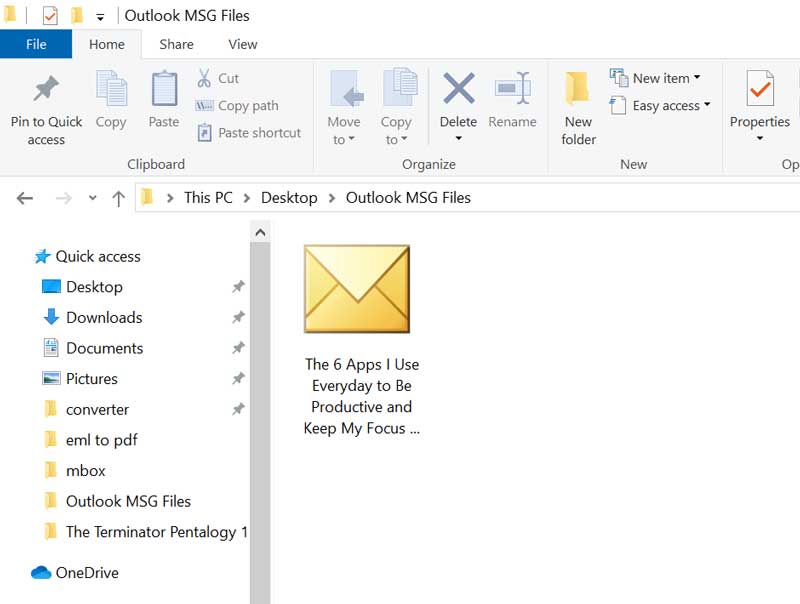800x604 pixels.
Task: Expand the Properties dropdown arrow
Action: click(x=760, y=138)
